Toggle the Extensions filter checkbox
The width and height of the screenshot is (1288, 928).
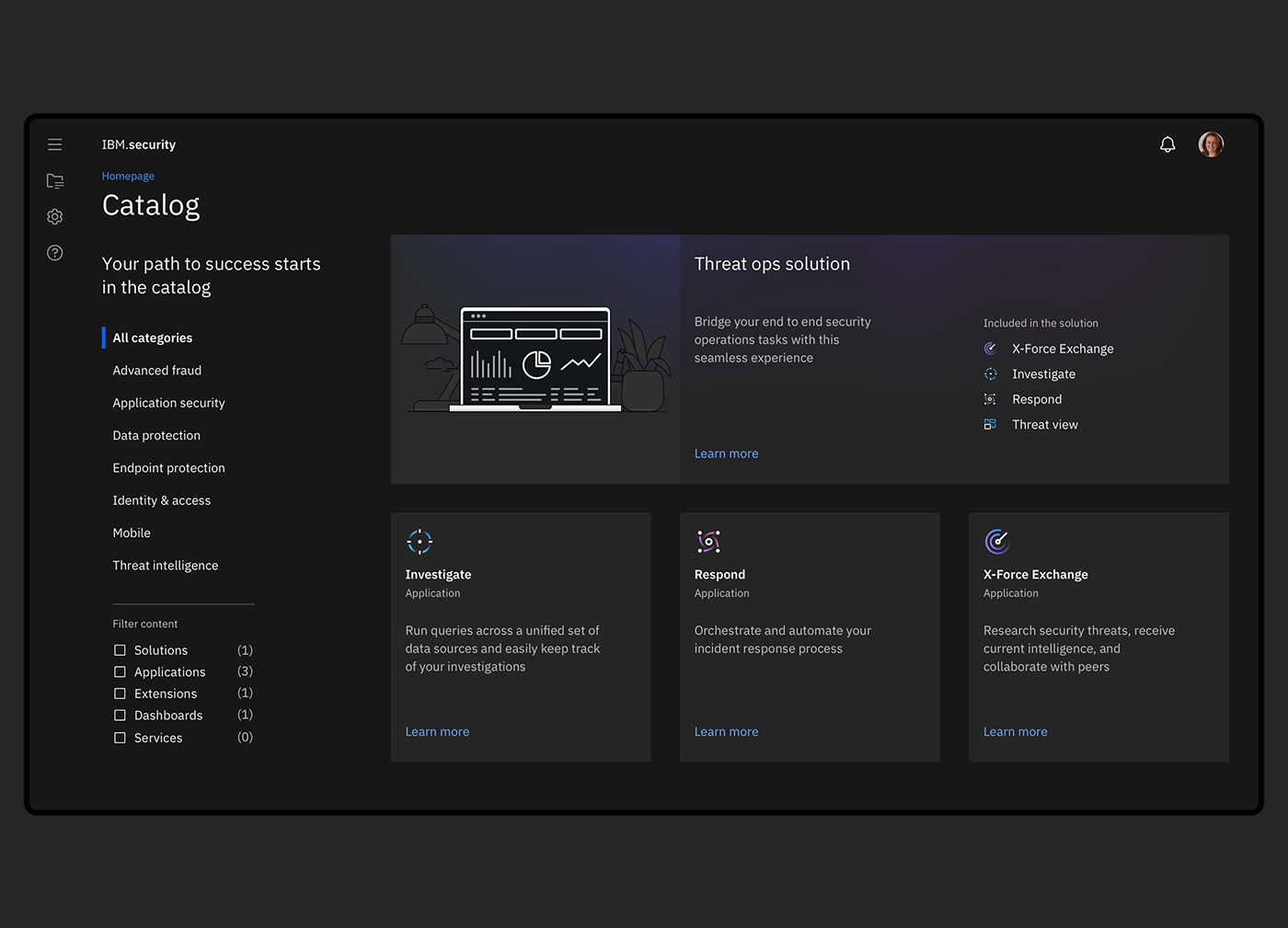point(120,693)
